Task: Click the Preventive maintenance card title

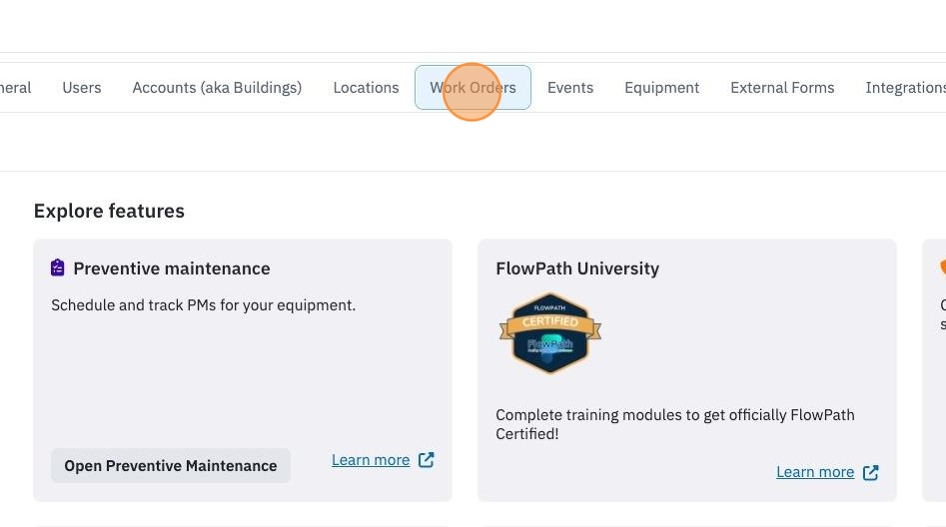Action: [x=172, y=268]
